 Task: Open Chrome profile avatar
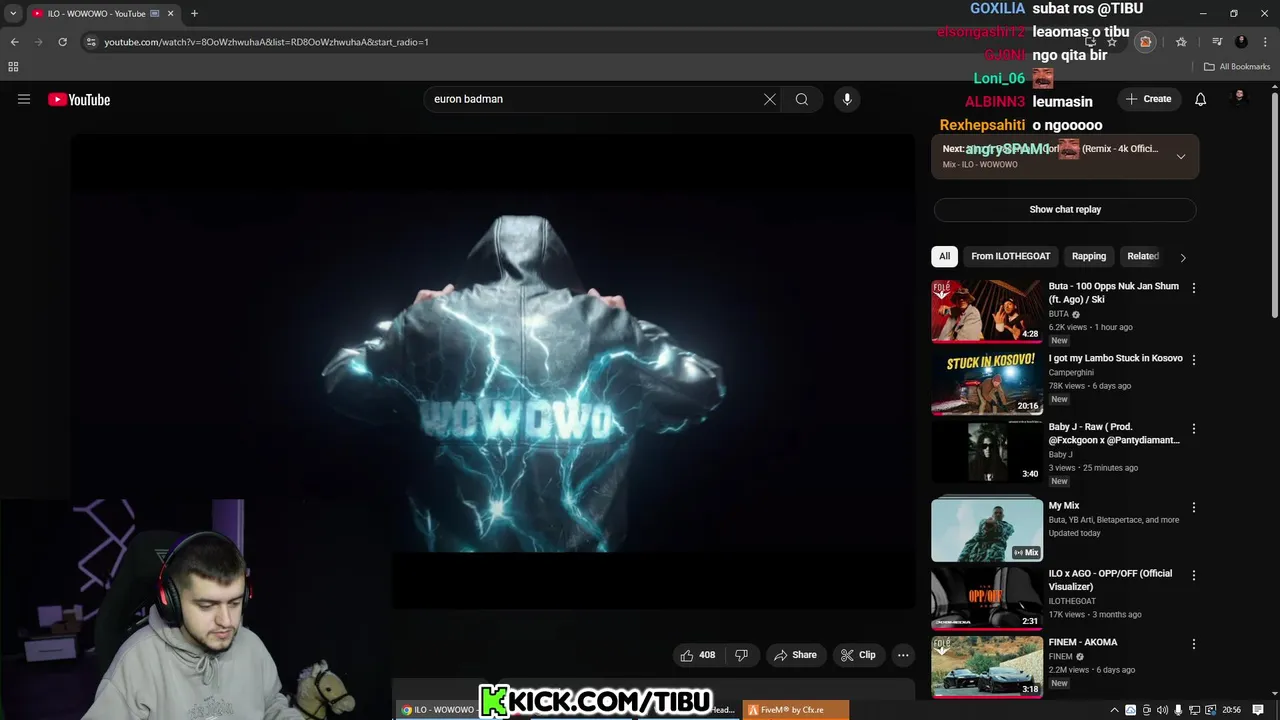(x=1241, y=42)
